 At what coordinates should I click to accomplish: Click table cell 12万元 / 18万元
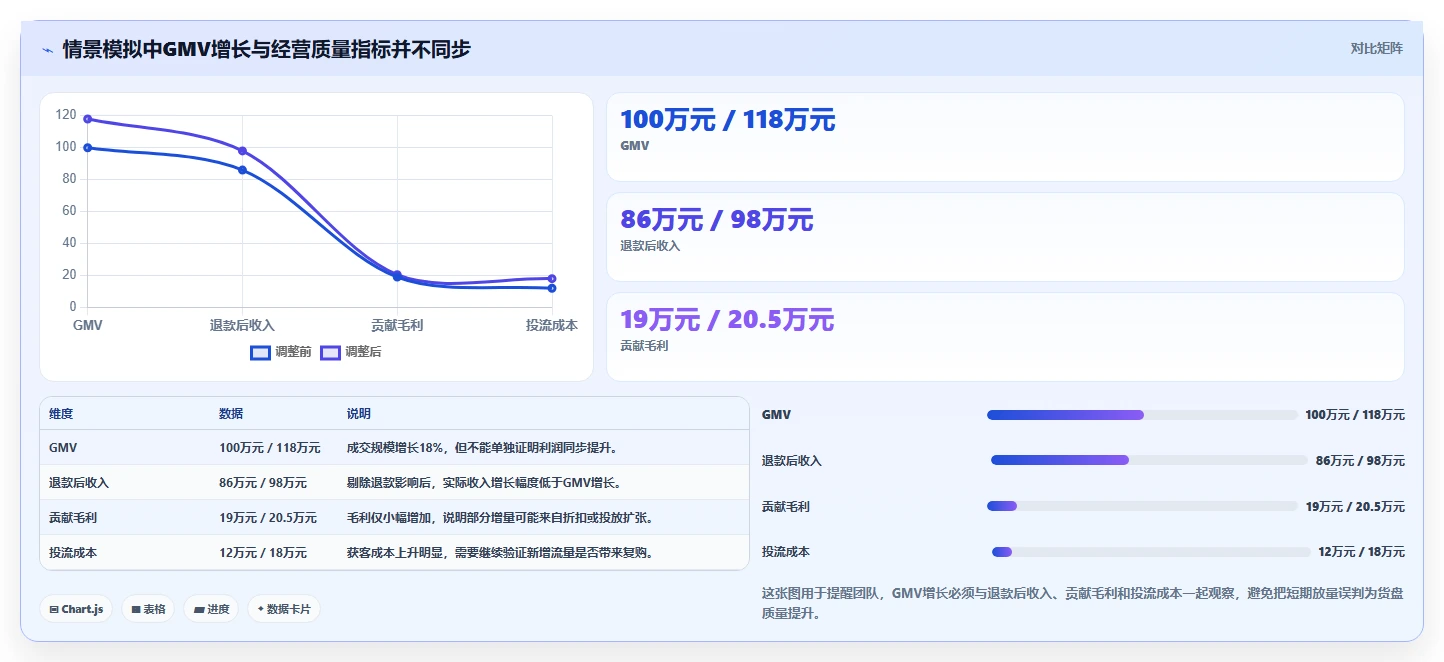[263, 552]
